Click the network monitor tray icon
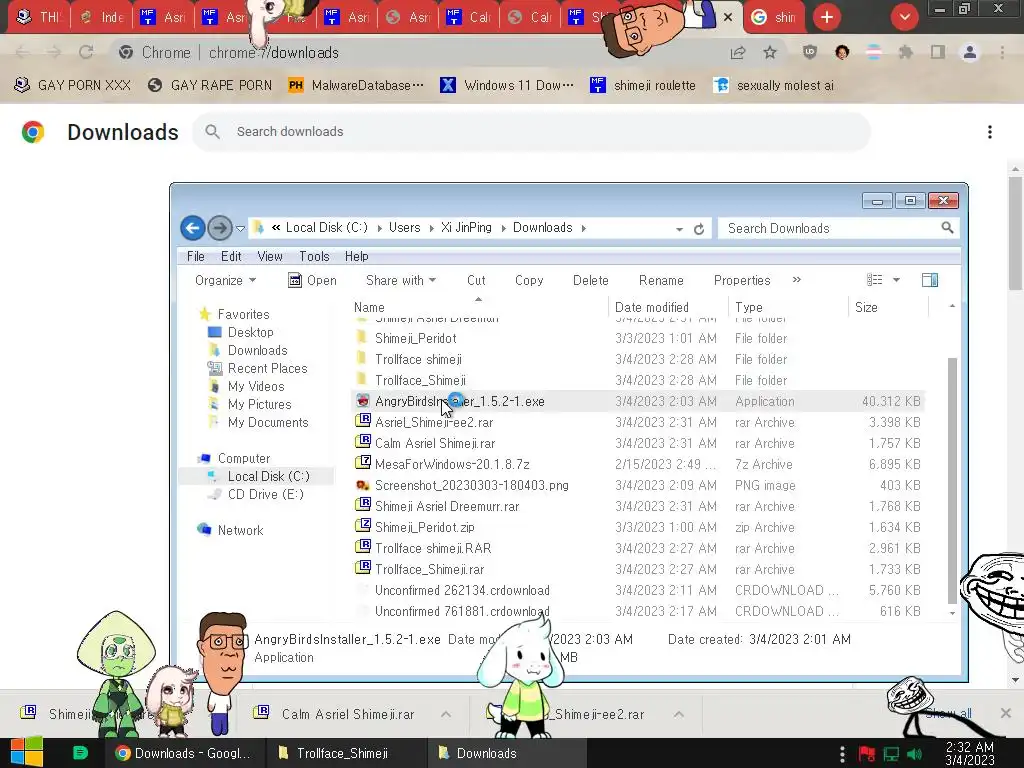 [891, 754]
